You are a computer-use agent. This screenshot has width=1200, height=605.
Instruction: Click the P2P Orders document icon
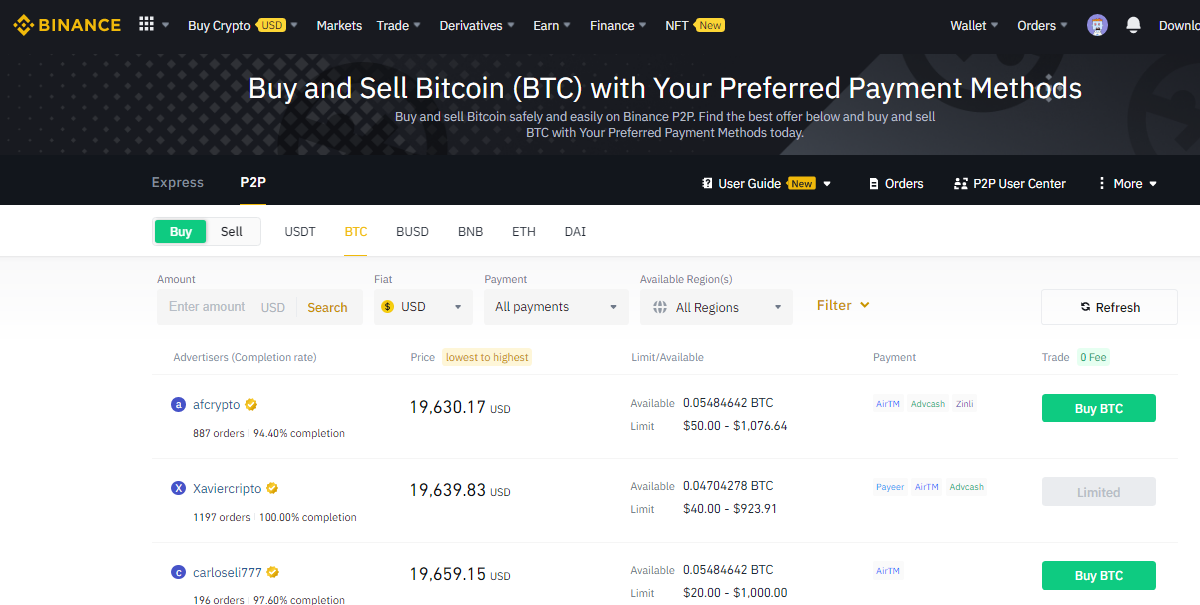874,184
